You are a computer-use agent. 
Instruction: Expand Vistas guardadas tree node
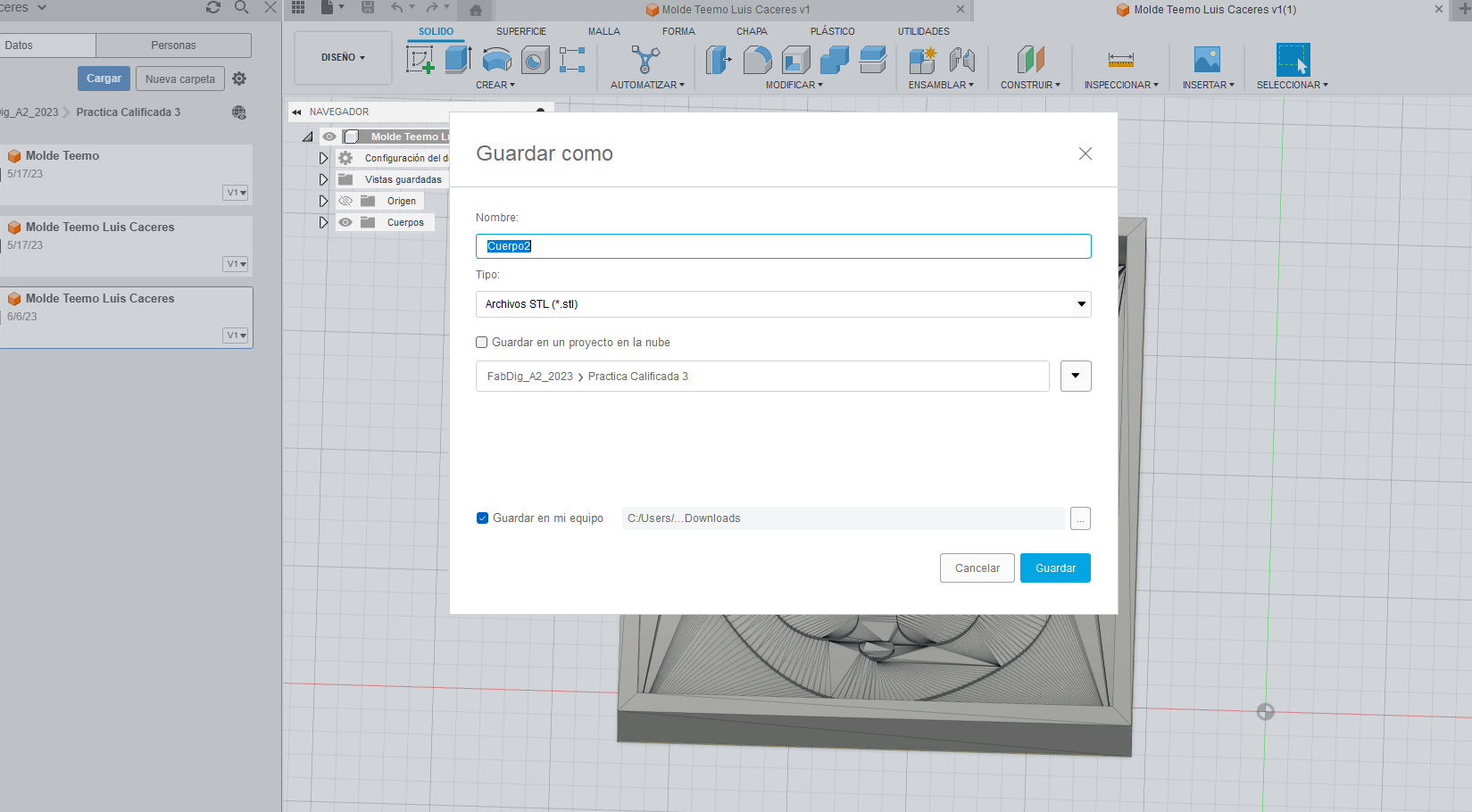(323, 179)
